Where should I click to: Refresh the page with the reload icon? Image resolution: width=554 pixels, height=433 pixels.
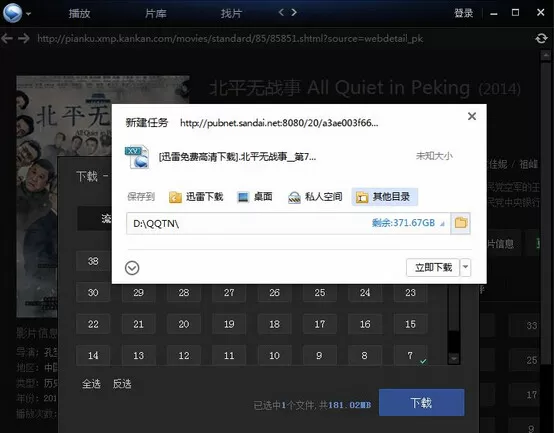click(541, 38)
